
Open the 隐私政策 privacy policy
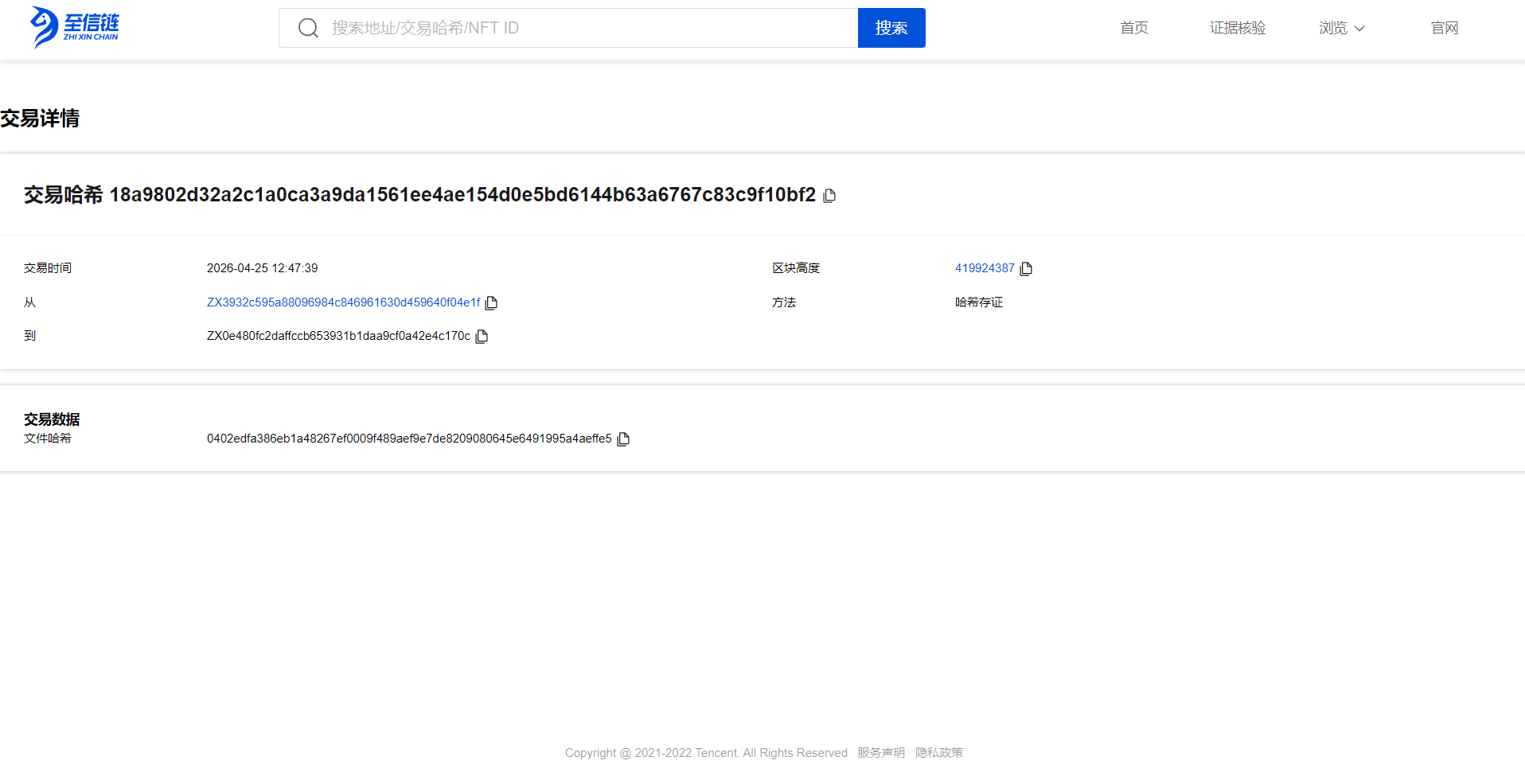[x=939, y=752]
